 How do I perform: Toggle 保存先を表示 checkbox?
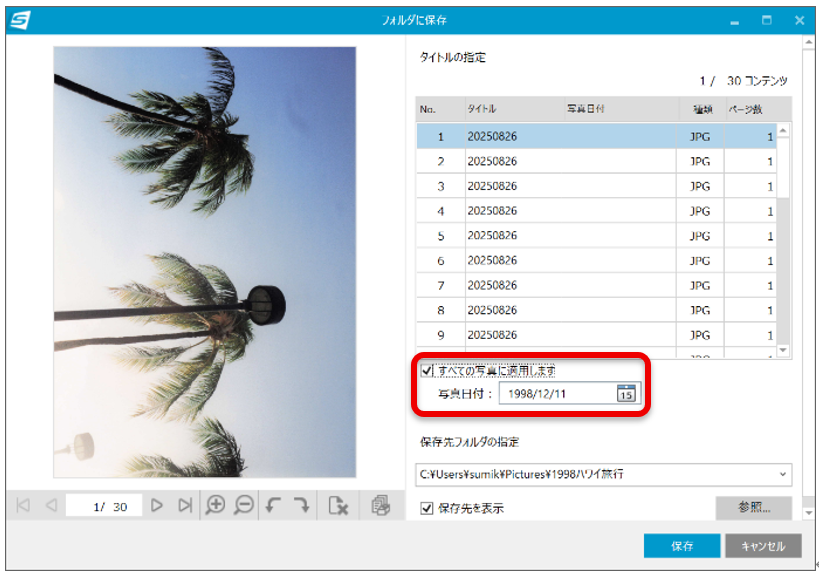pos(427,508)
